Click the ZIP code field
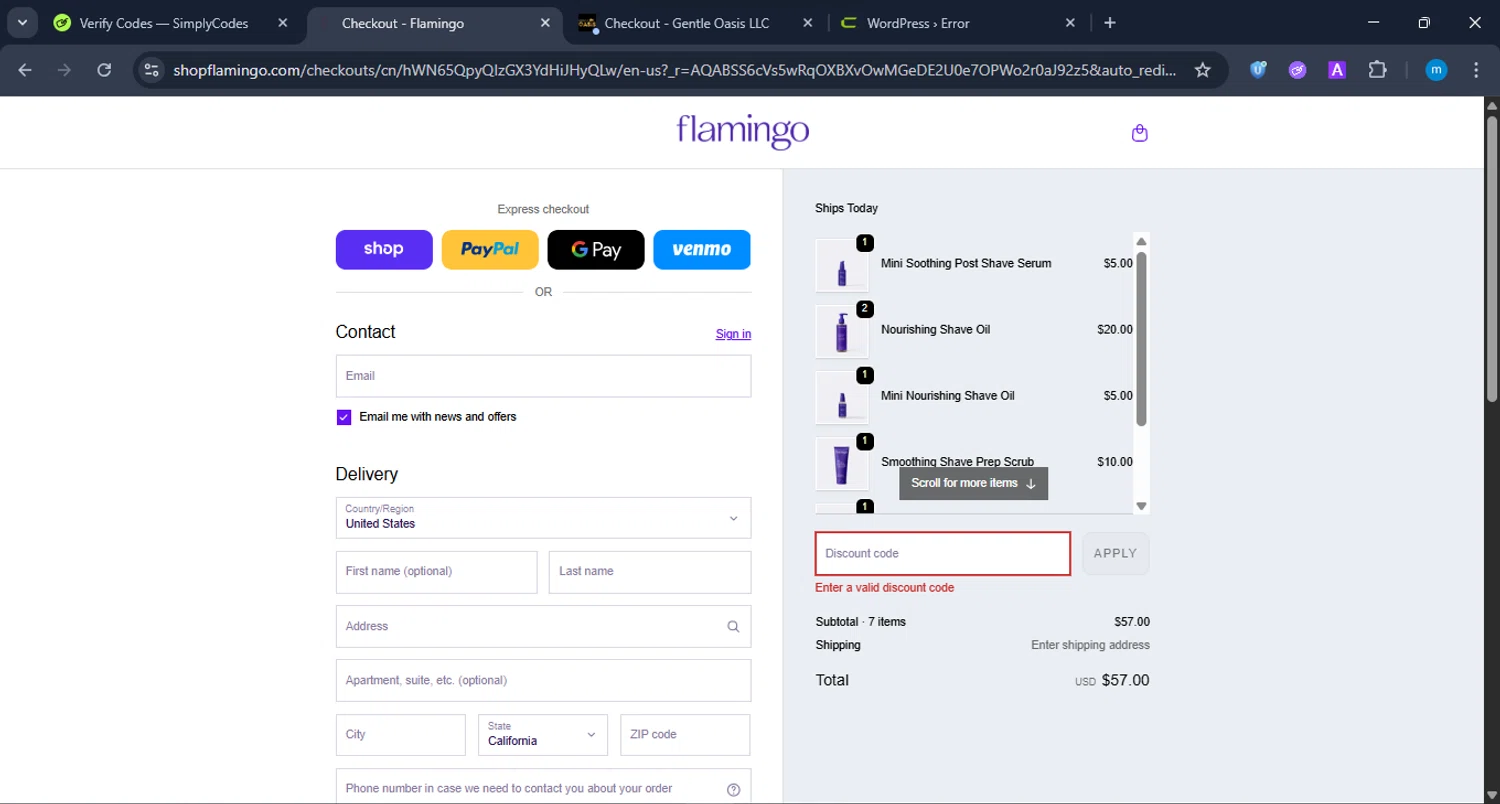Screen dimensions: 1500x804 [685, 735]
